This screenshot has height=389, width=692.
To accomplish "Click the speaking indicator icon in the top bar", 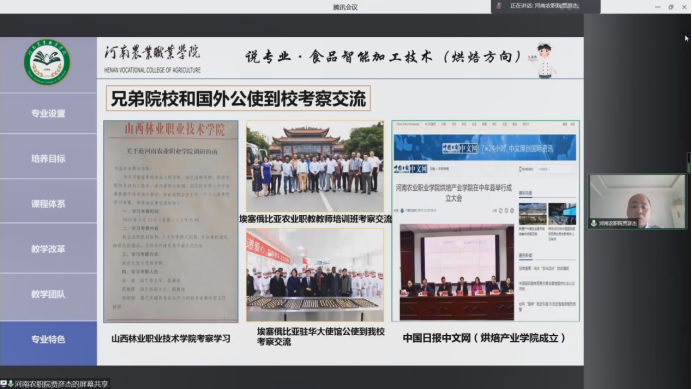I will (x=499, y=6).
